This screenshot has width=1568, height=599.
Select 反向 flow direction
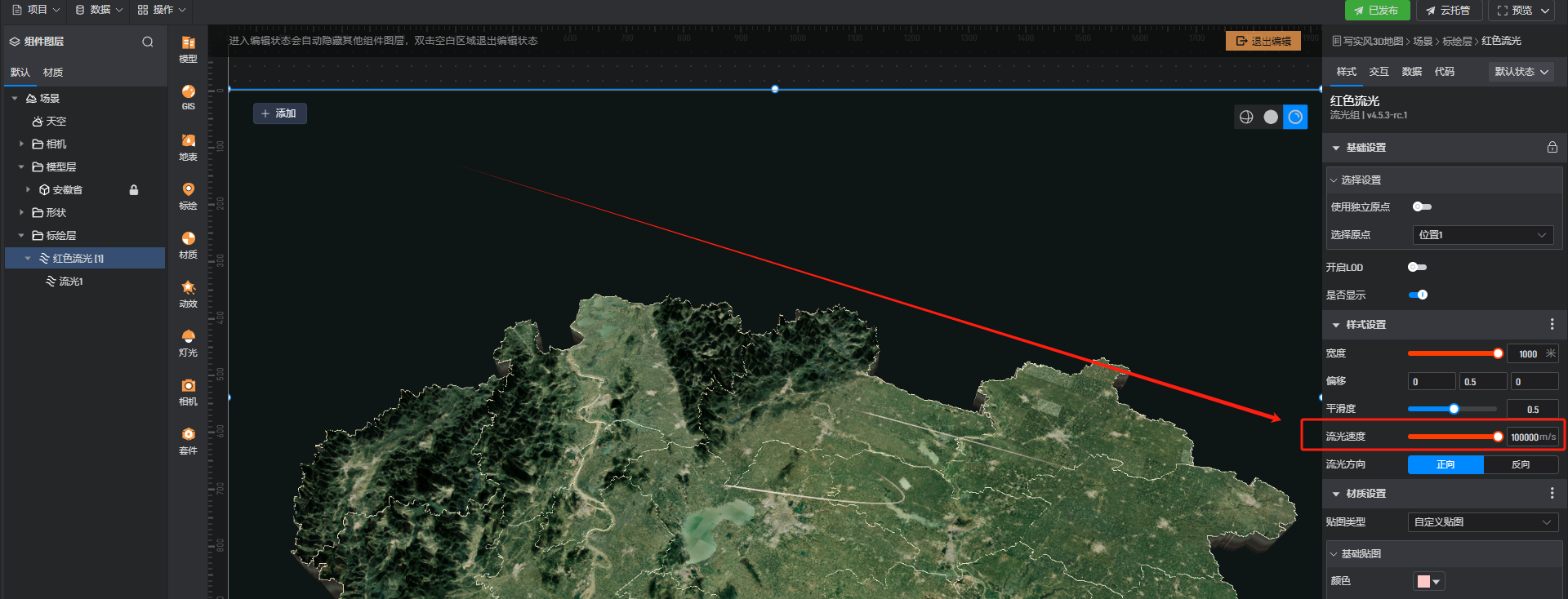pos(1521,464)
